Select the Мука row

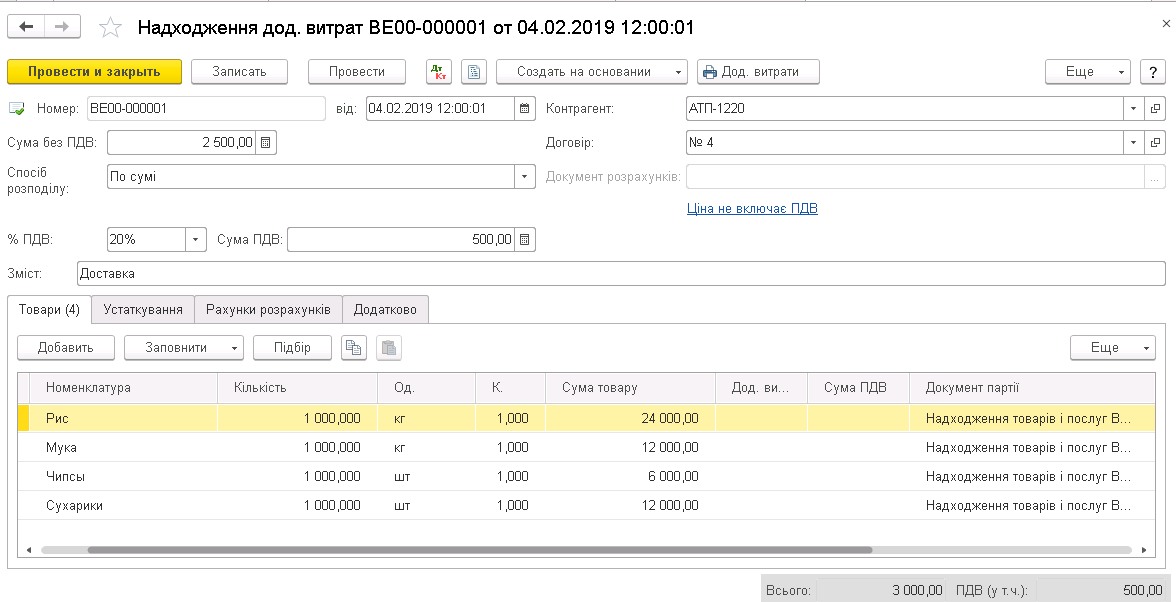pos(586,448)
